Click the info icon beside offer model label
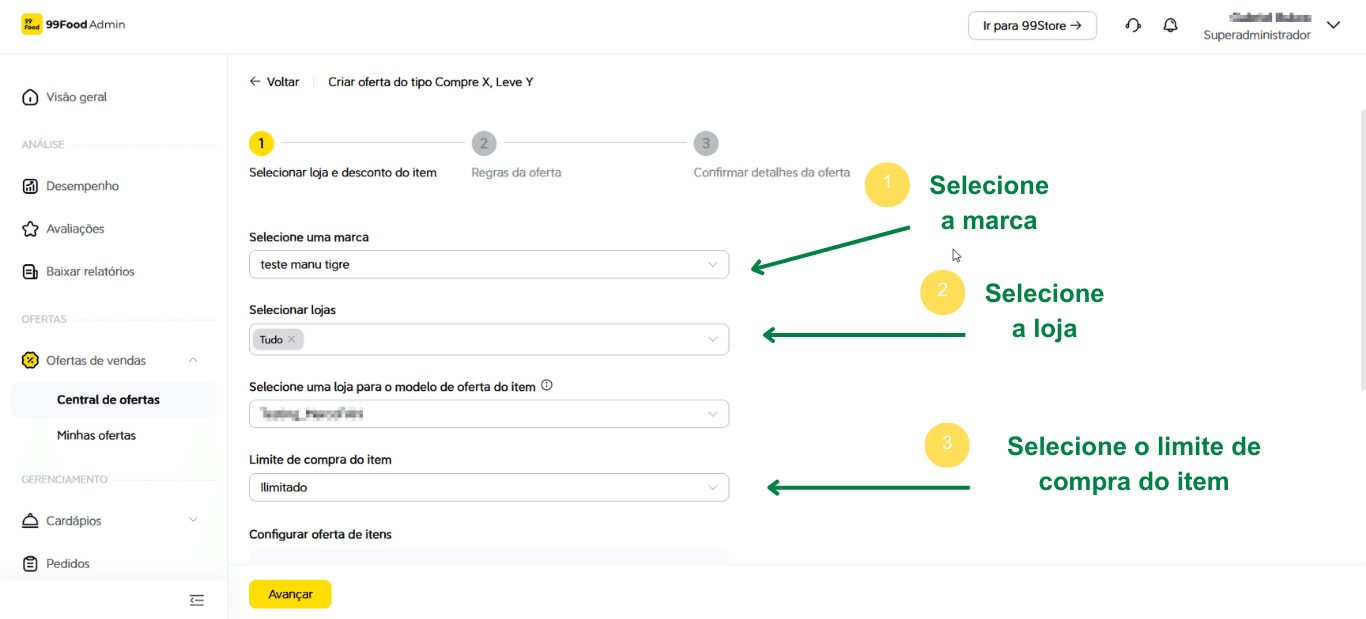 point(547,386)
